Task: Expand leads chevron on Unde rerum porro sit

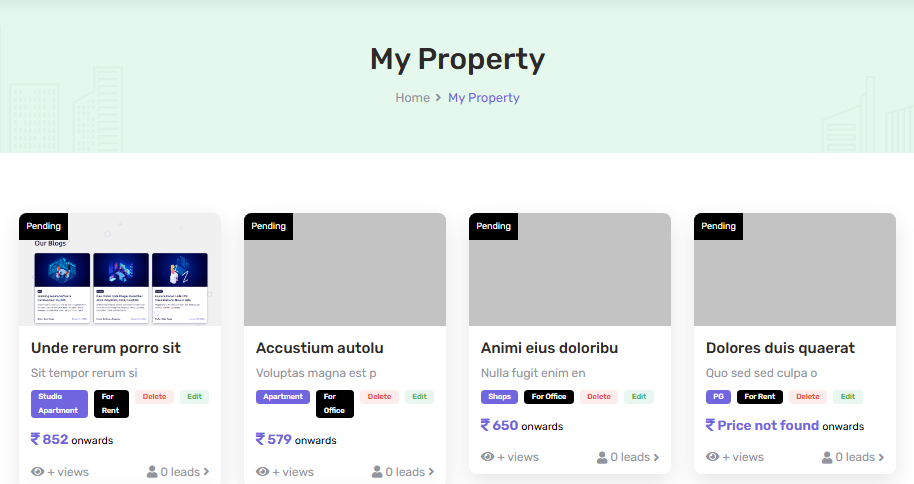Action: [x=206, y=471]
